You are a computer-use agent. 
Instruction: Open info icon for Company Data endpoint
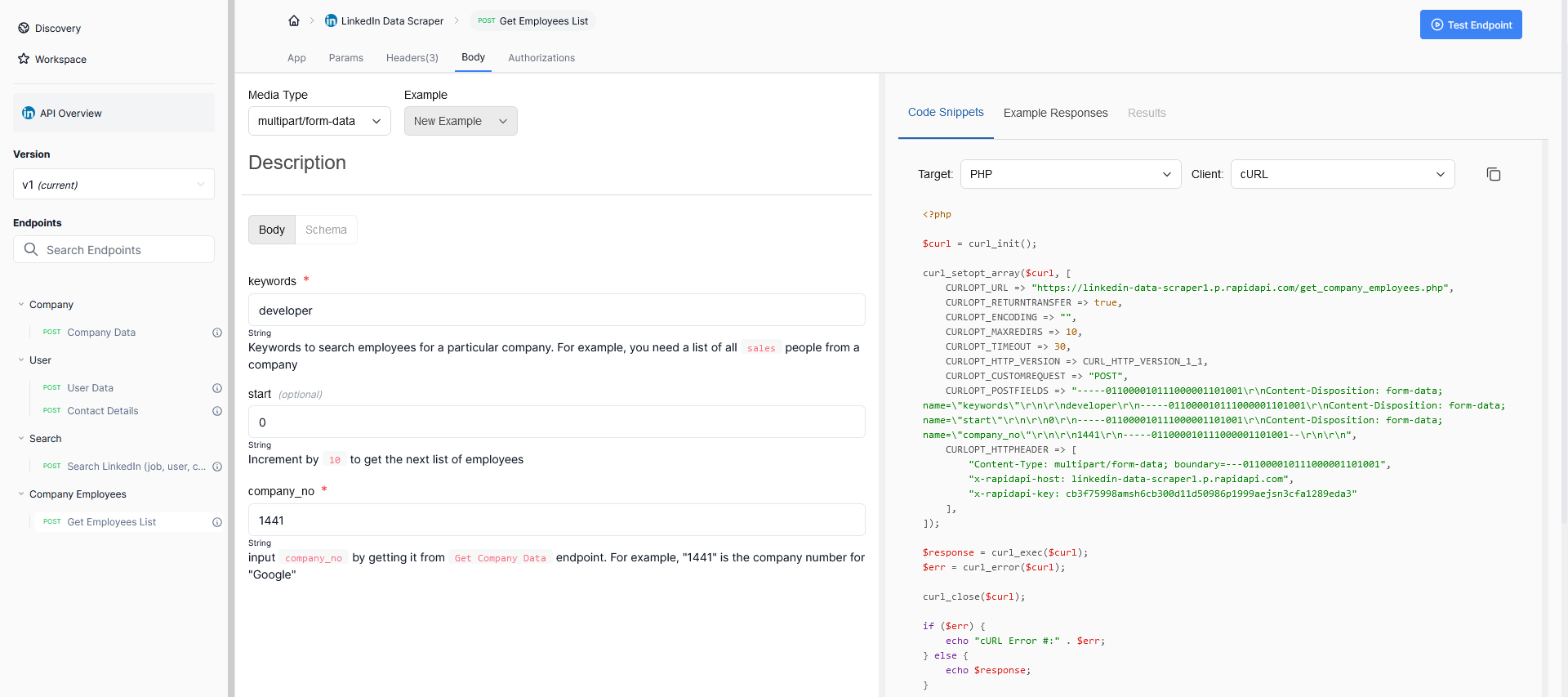pos(217,333)
